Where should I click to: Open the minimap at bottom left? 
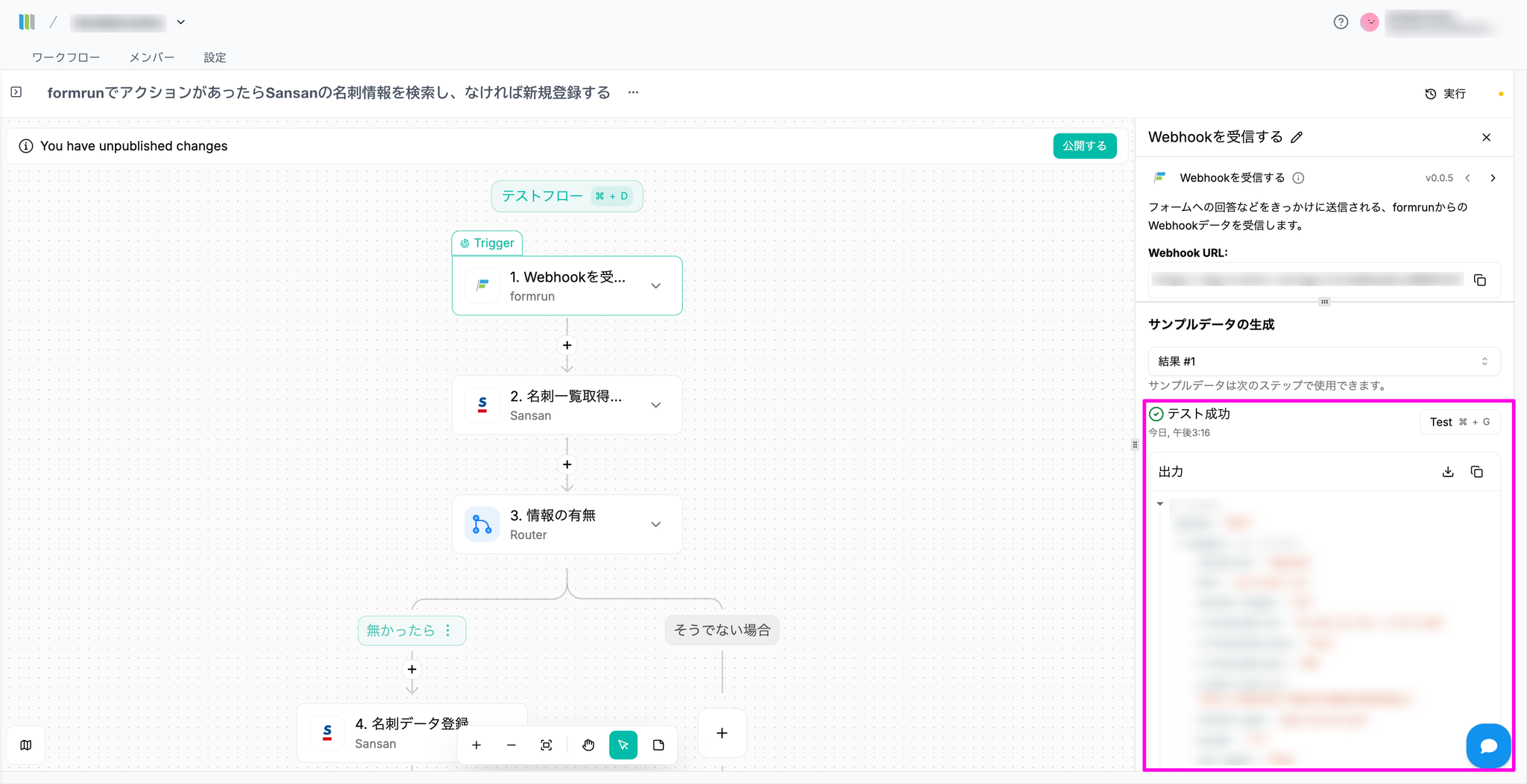(26, 745)
